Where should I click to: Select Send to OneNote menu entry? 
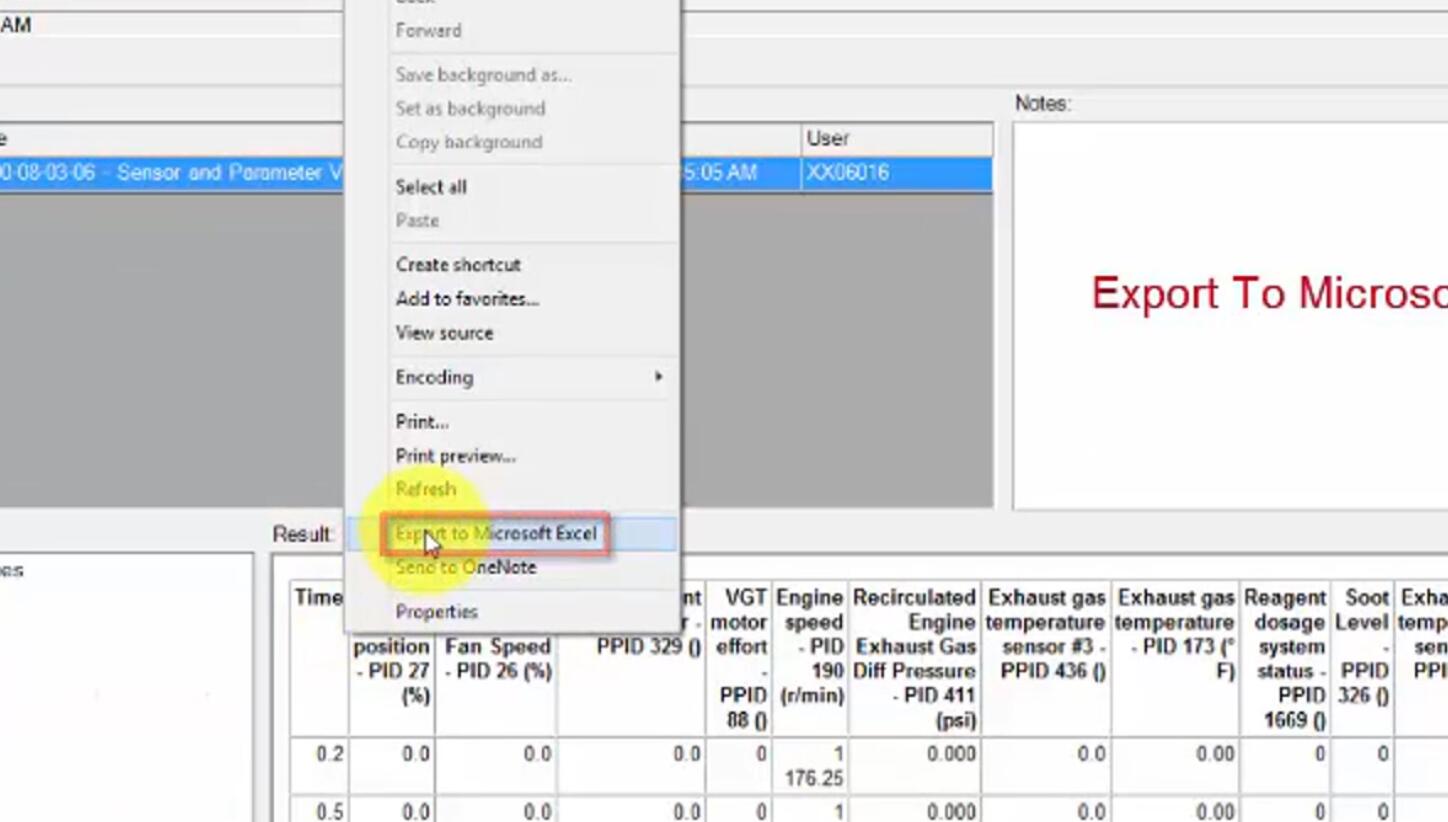(466, 567)
